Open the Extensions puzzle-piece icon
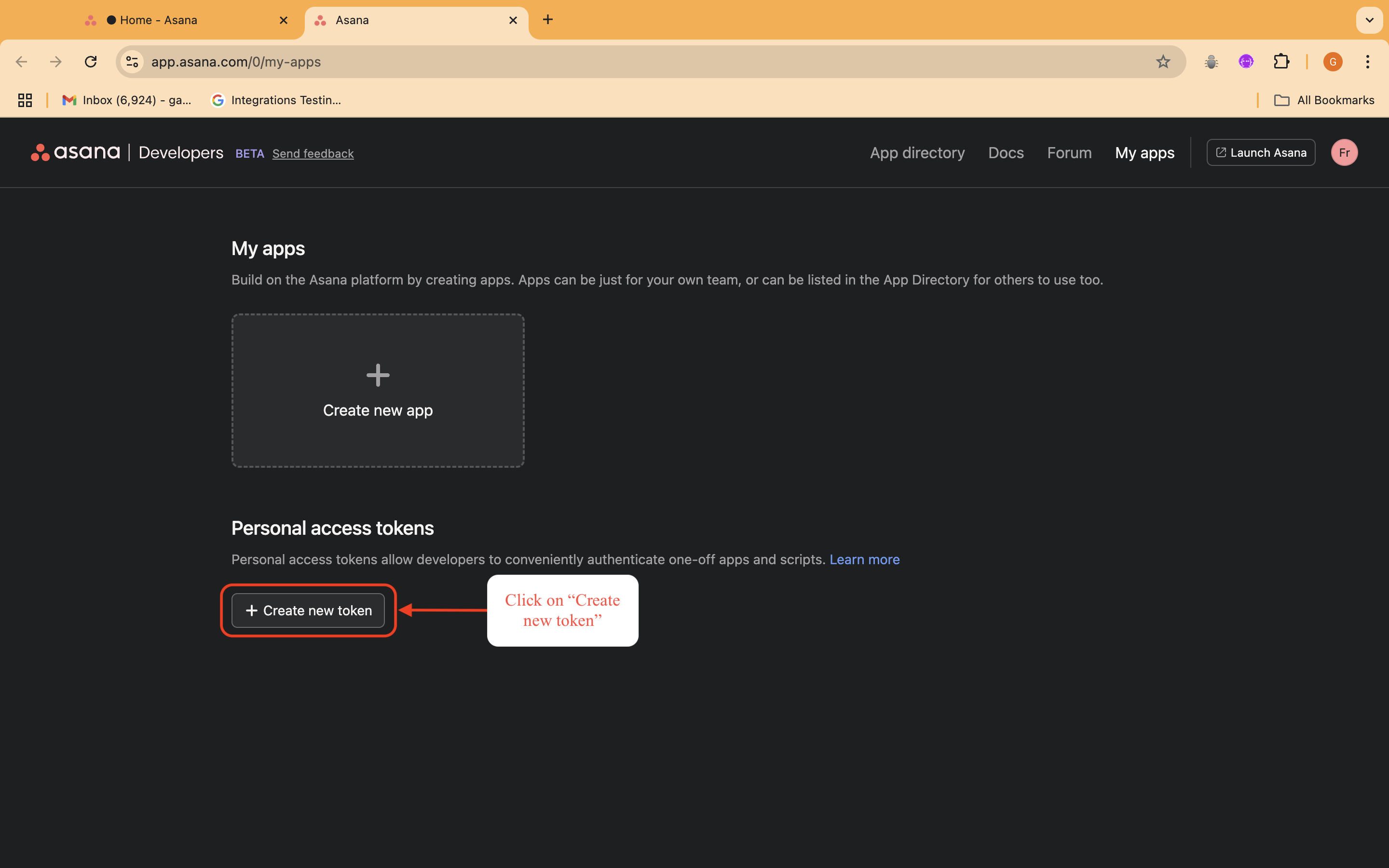Viewport: 1389px width, 868px height. (1281, 61)
